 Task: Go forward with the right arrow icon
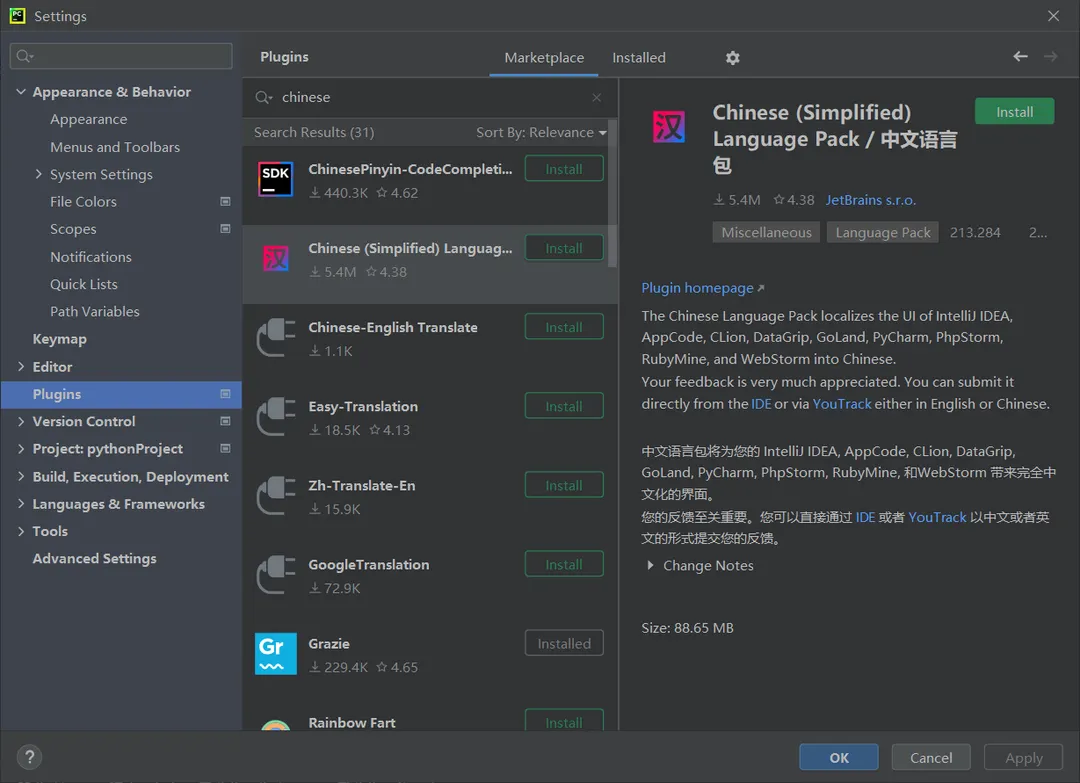1050,56
